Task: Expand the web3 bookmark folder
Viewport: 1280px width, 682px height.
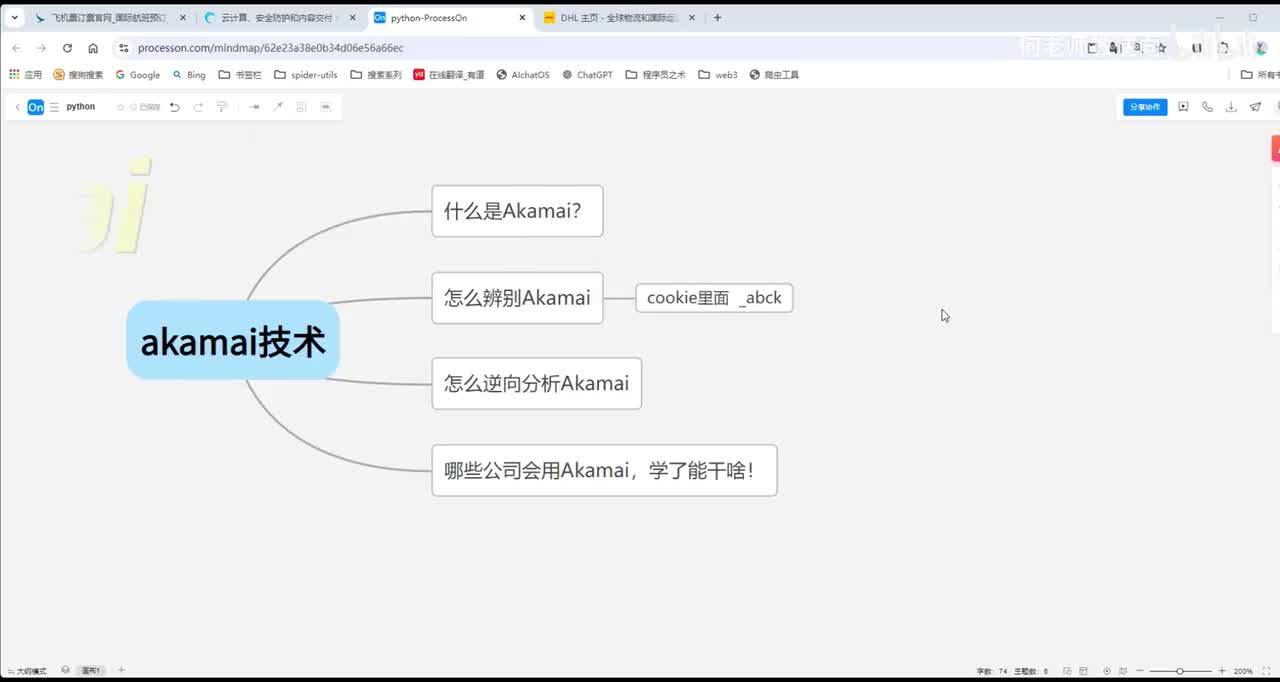Action: point(718,75)
